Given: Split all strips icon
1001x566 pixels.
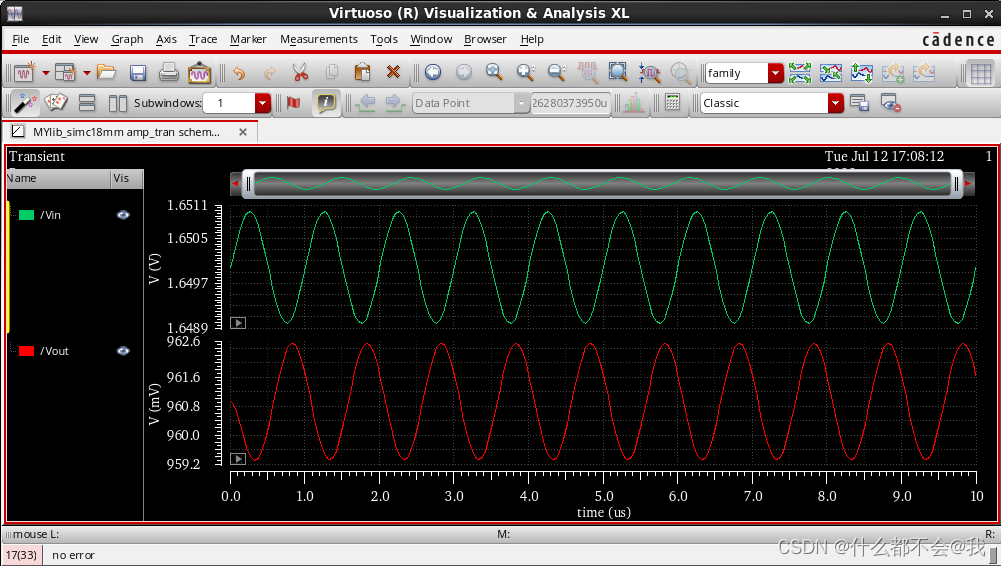Looking at the screenshot, I should tap(799, 73).
